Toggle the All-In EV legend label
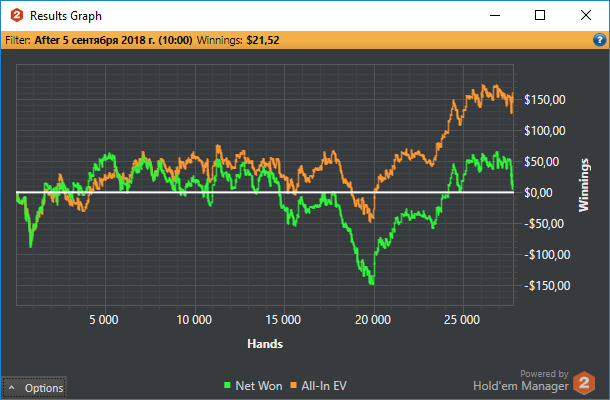This screenshot has height=400, width=610. [x=324, y=386]
